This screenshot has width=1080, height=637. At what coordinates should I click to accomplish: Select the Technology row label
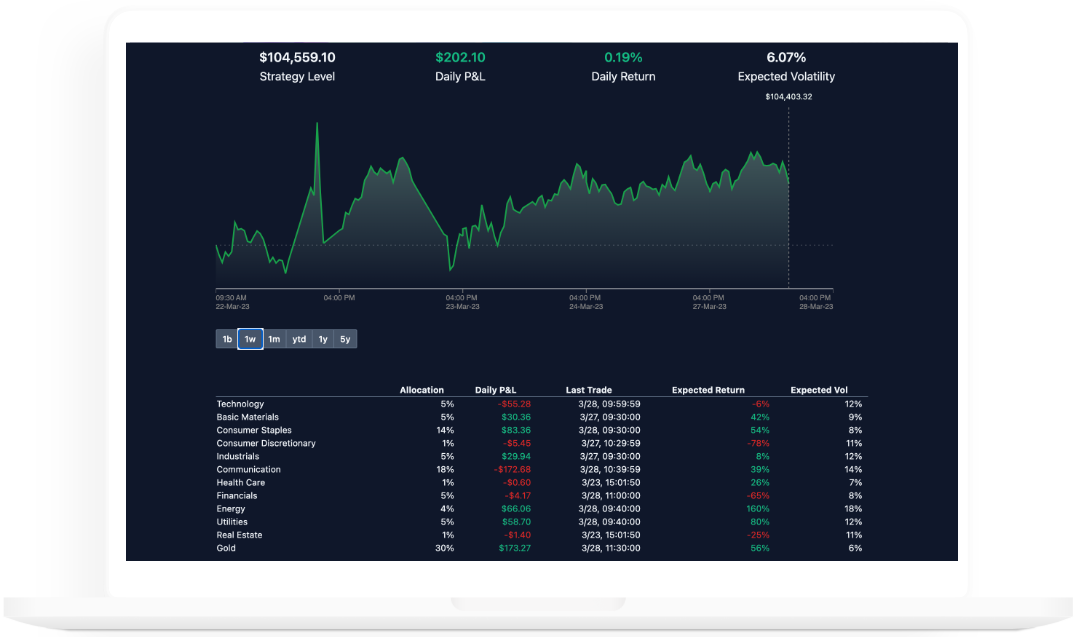point(240,404)
